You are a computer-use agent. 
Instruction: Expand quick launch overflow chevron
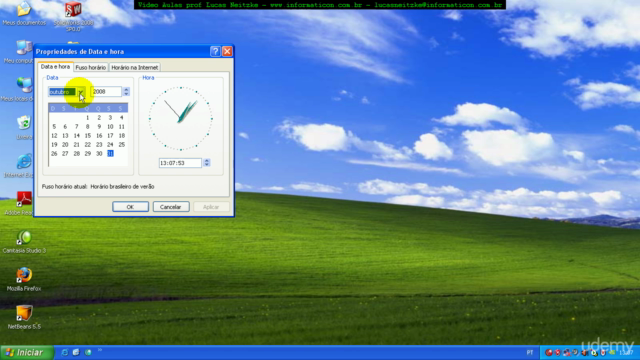pos(100,350)
